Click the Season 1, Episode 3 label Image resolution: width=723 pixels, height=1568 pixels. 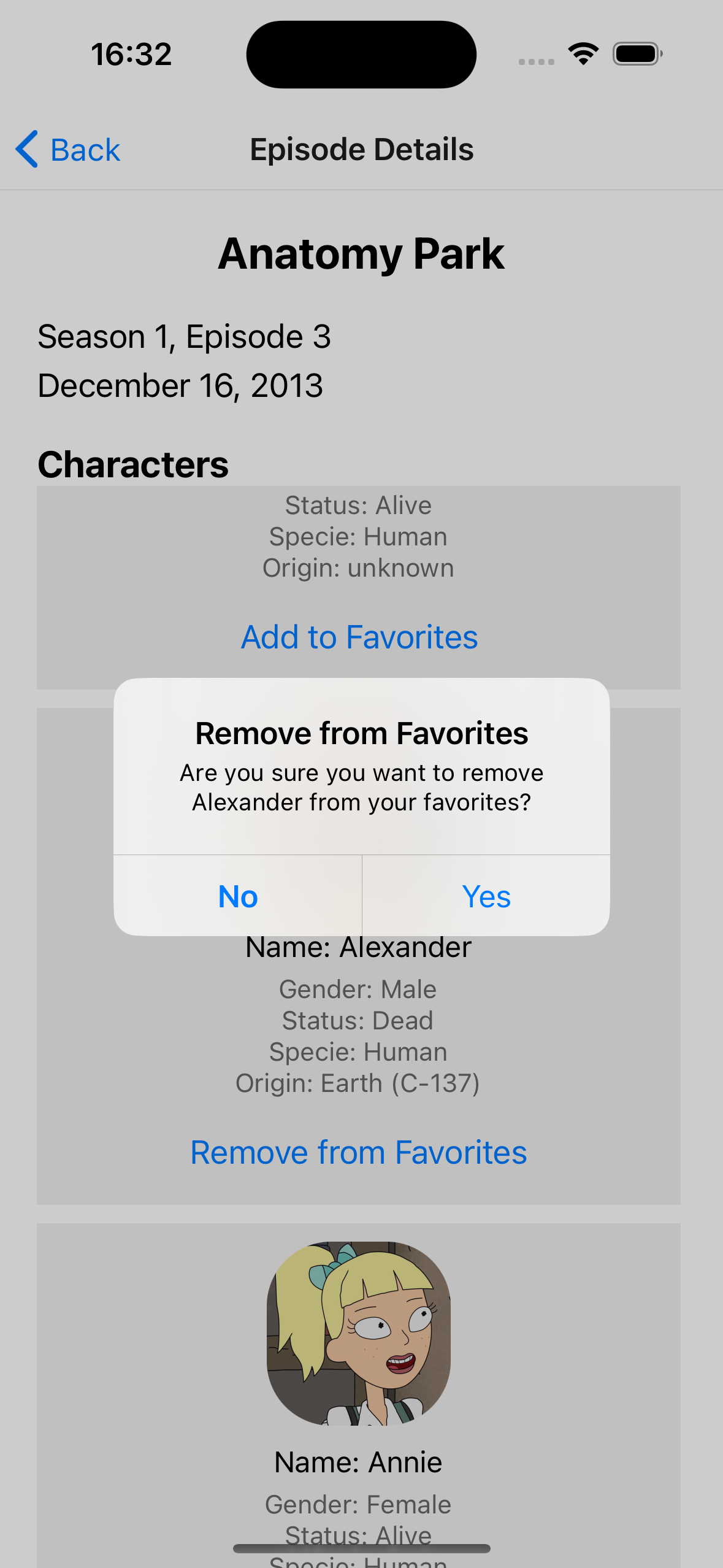coord(185,337)
